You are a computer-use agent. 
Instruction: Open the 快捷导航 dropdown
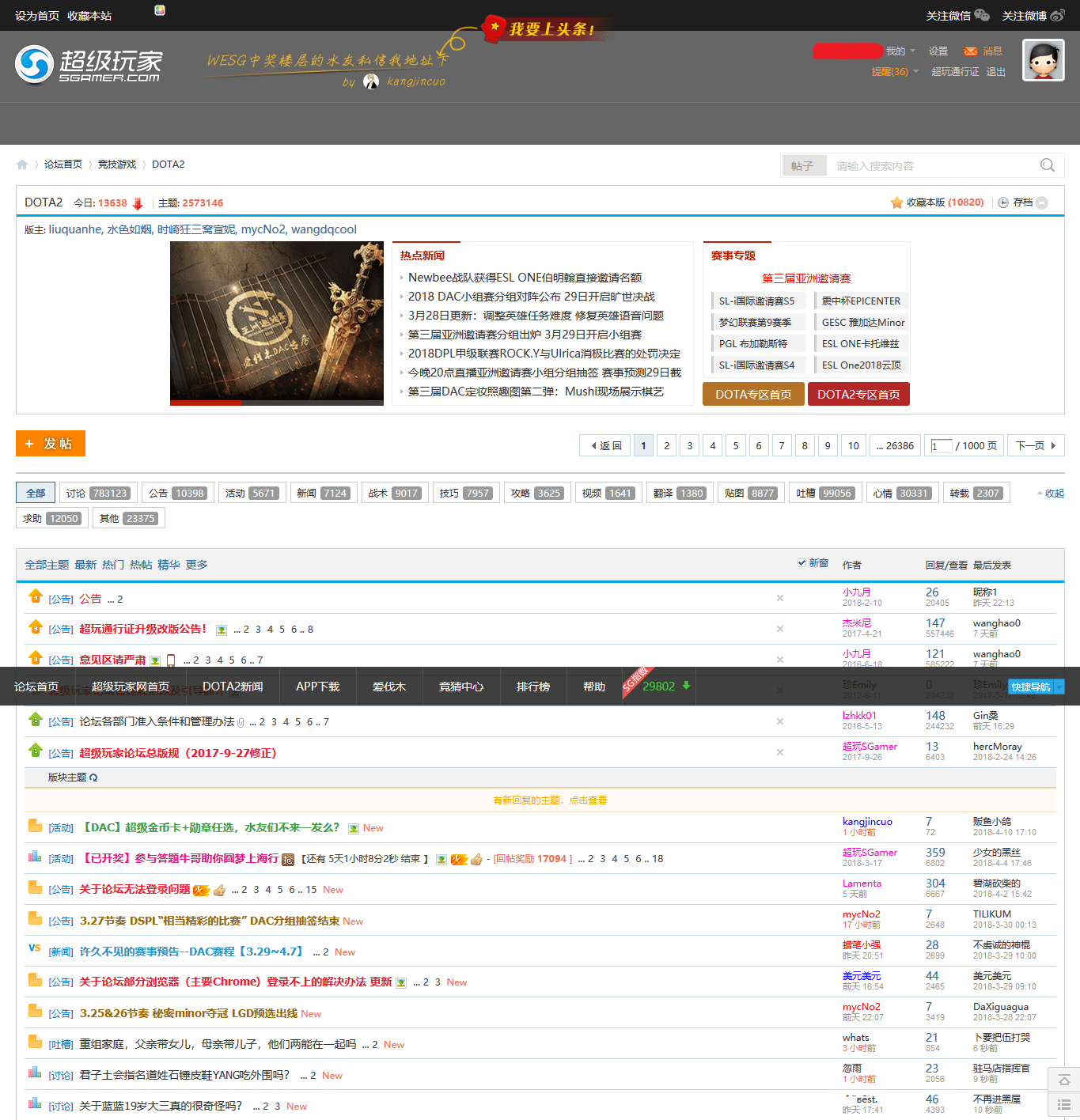[1036, 687]
